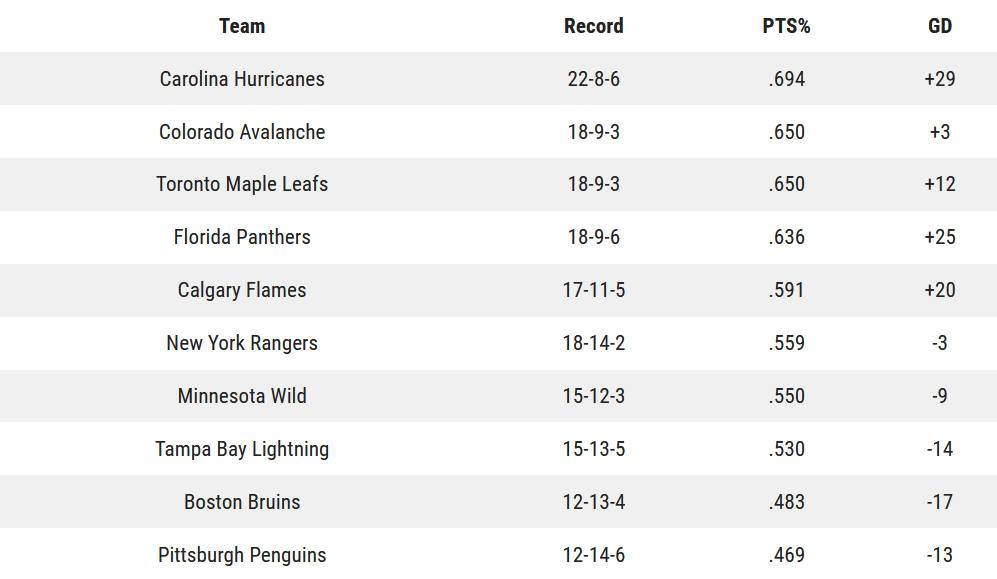This screenshot has width=997, height=579.
Task: Select the New York Rangers team name
Action: click(242, 343)
